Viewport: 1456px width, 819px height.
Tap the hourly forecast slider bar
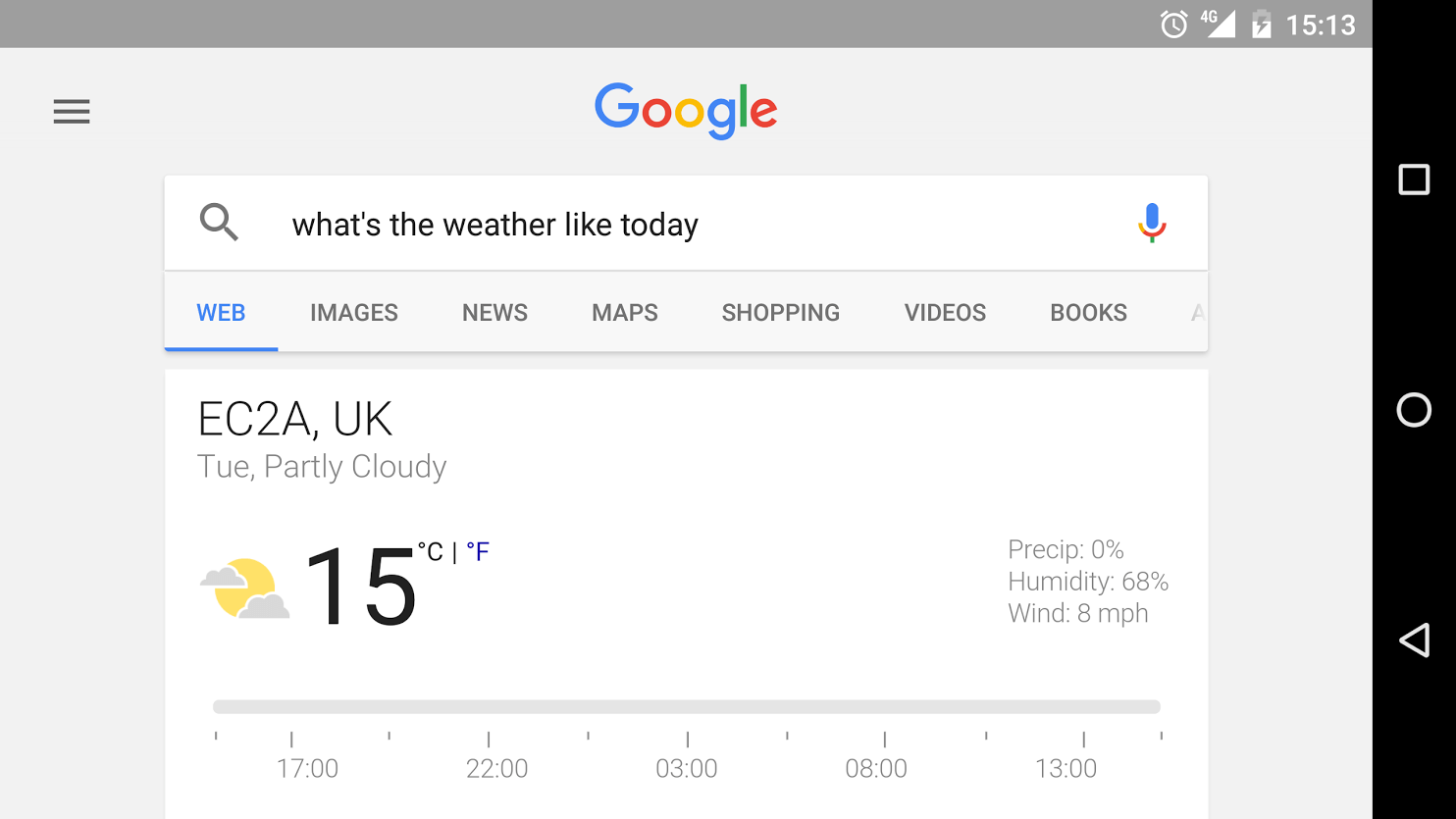[687, 705]
